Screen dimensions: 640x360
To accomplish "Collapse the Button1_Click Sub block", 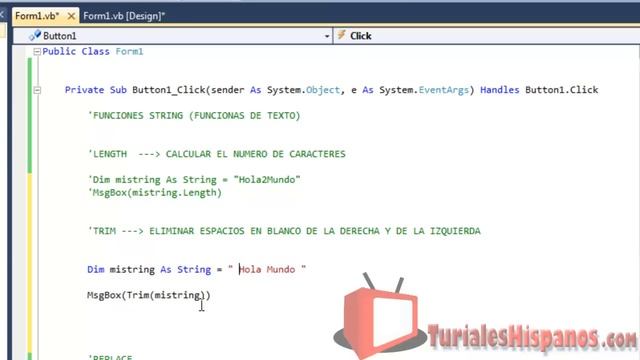I will (x=37, y=90).
